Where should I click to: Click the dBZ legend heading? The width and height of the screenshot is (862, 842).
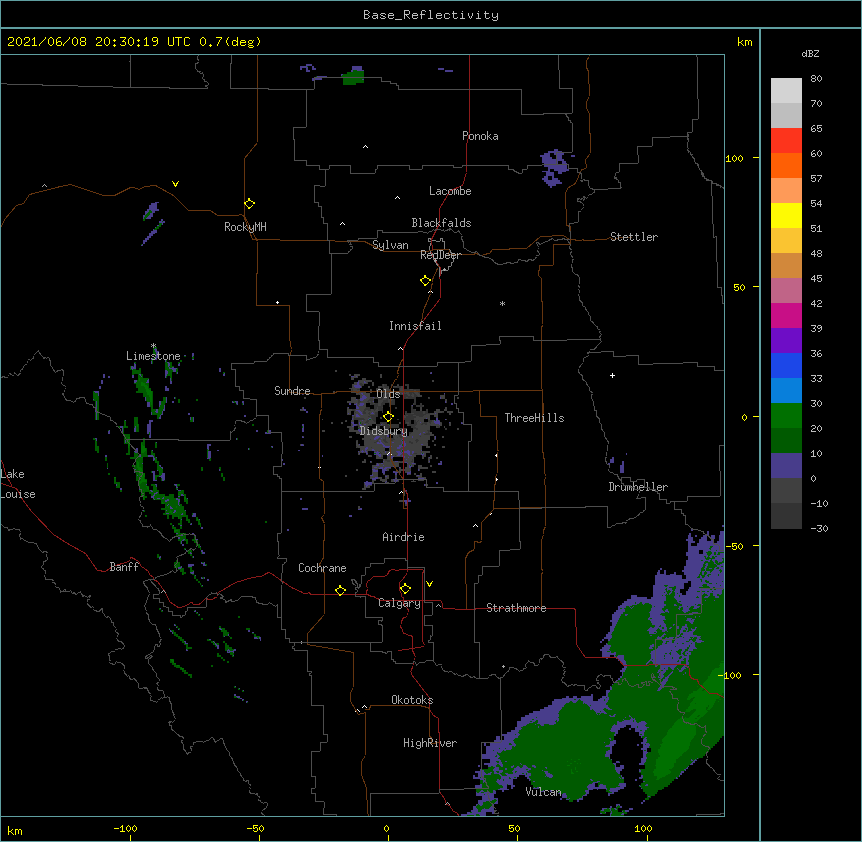coord(810,53)
